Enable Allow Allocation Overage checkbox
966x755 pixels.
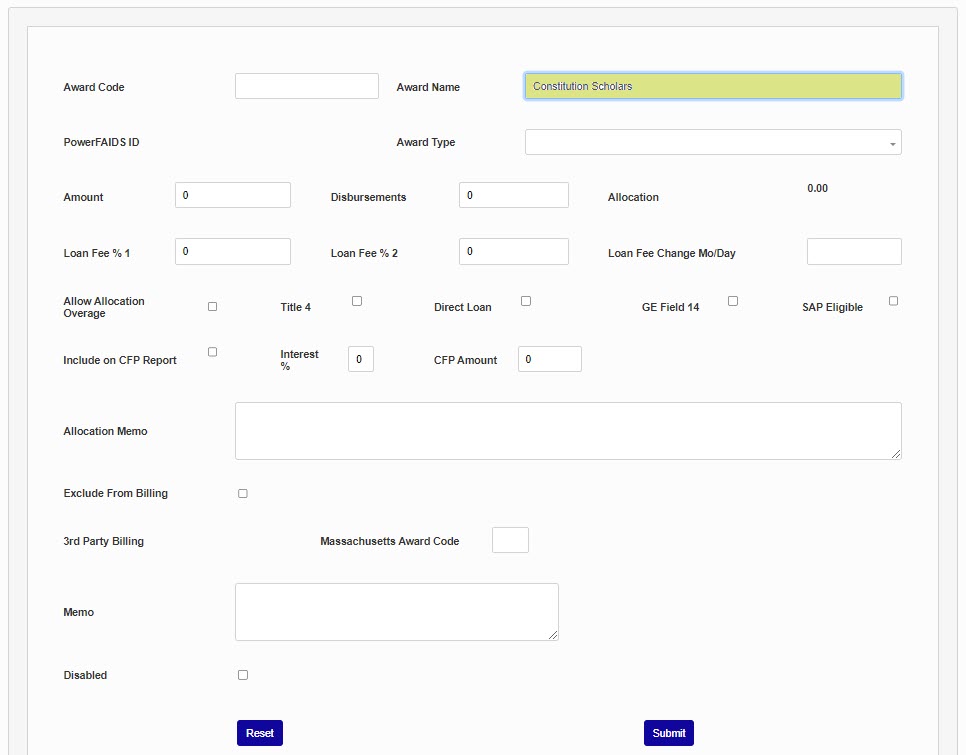[x=212, y=306]
